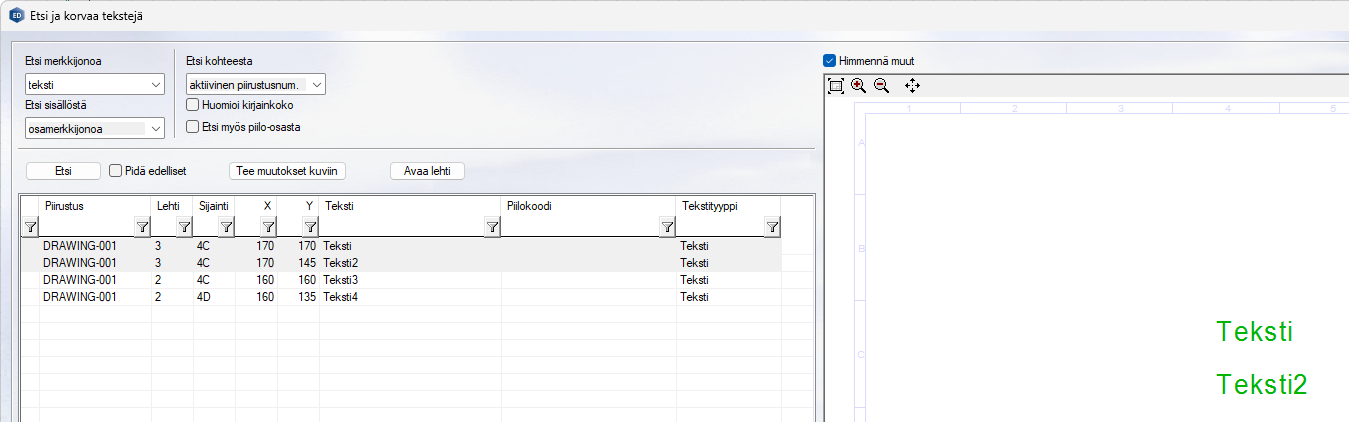
Task: Click the 4D location cell
Action: (214, 297)
